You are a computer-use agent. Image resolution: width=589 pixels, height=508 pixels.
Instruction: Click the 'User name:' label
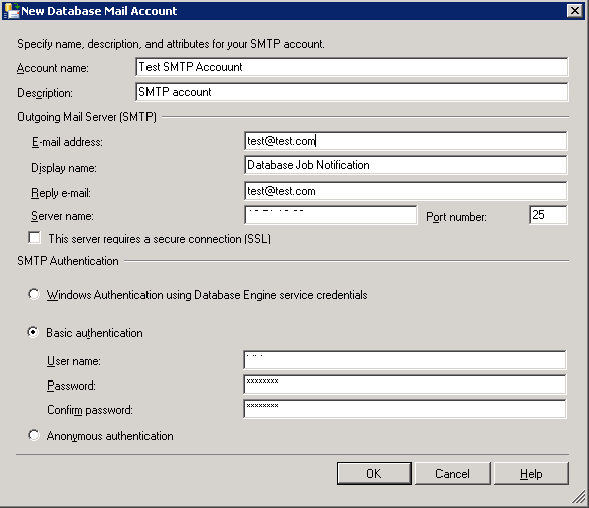pos(74,361)
